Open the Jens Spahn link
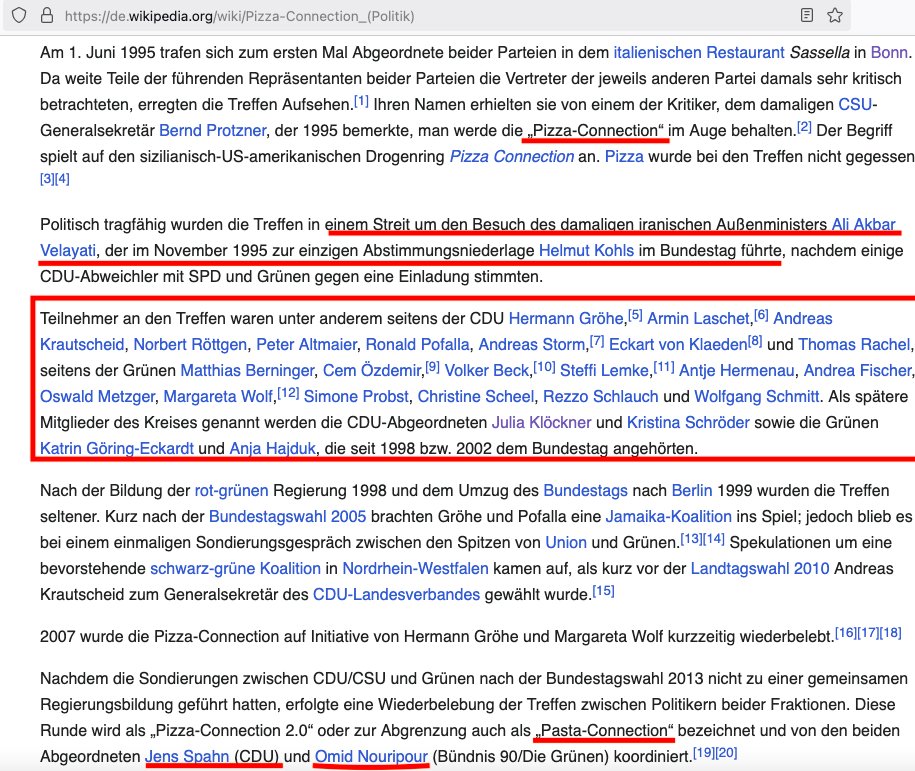 pos(187,756)
